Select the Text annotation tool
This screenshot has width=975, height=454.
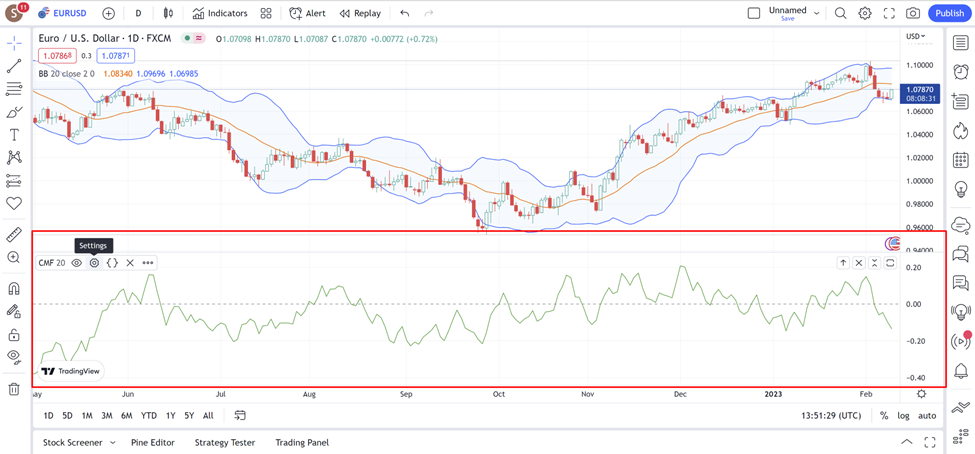(14, 135)
